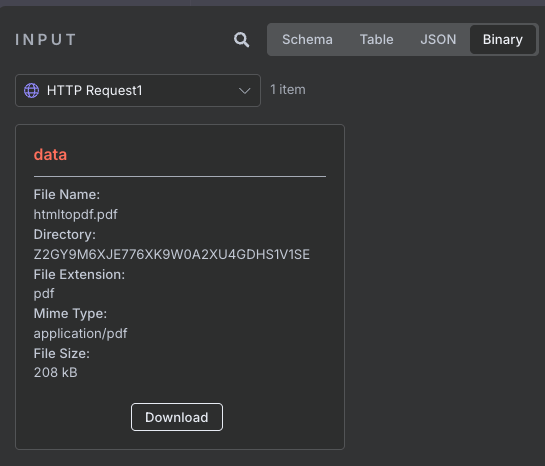Click the htmltopdf.pdf file name value
Image resolution: width=545 pixels, height=466 pixels.
75,215
